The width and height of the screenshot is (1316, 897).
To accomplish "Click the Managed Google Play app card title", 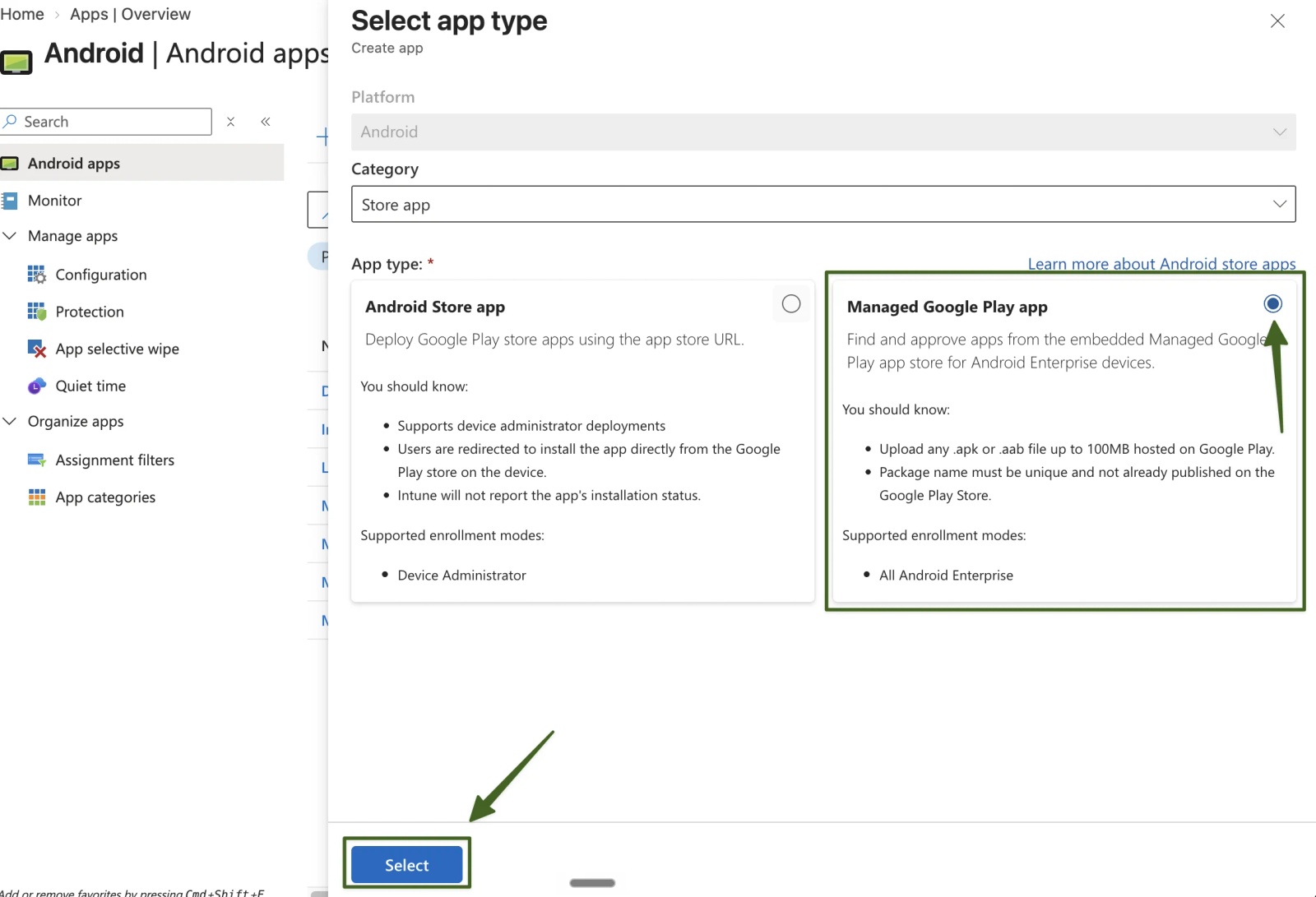I will [x=948, y=307].
